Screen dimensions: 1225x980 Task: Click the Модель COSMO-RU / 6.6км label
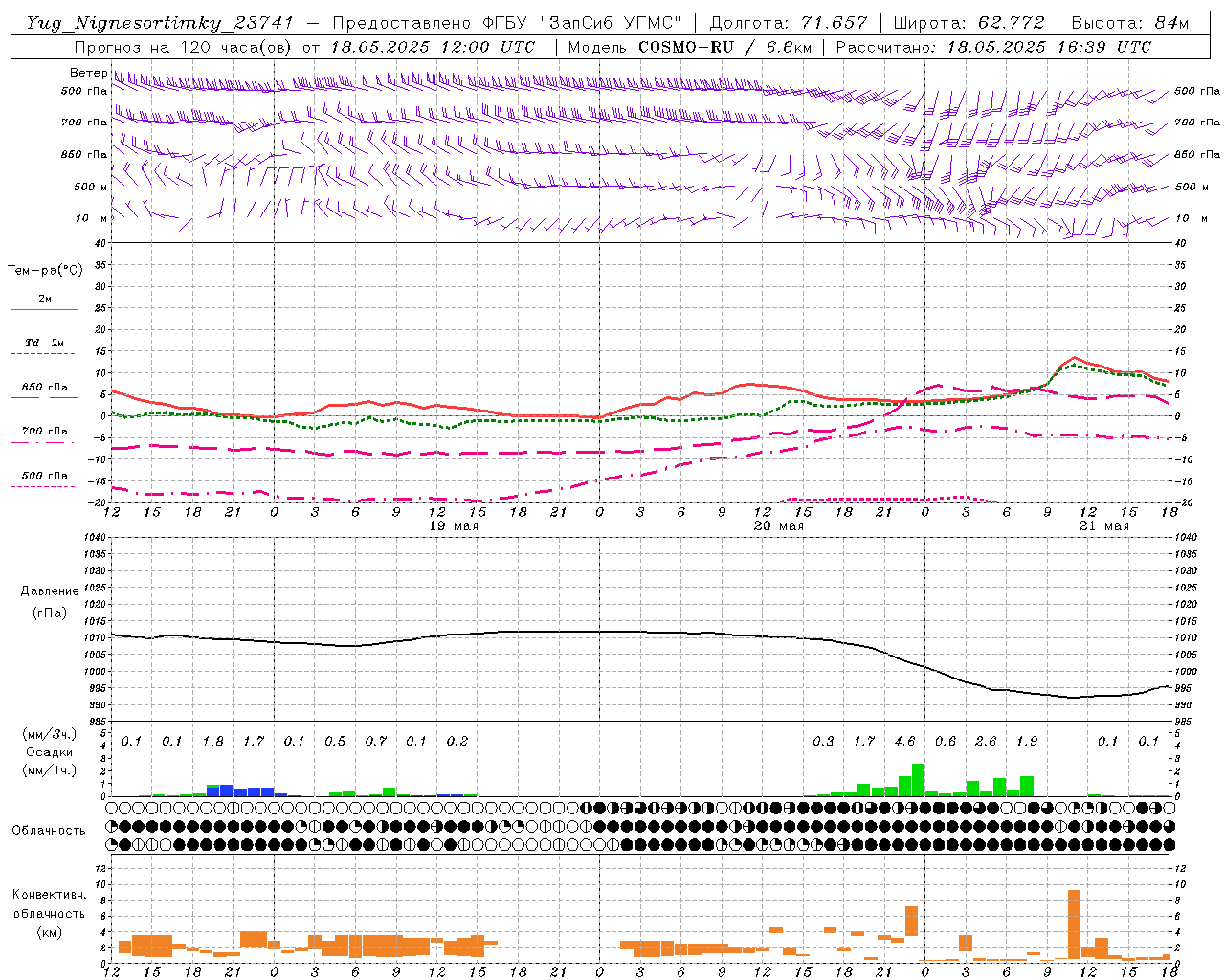[690, 47]
